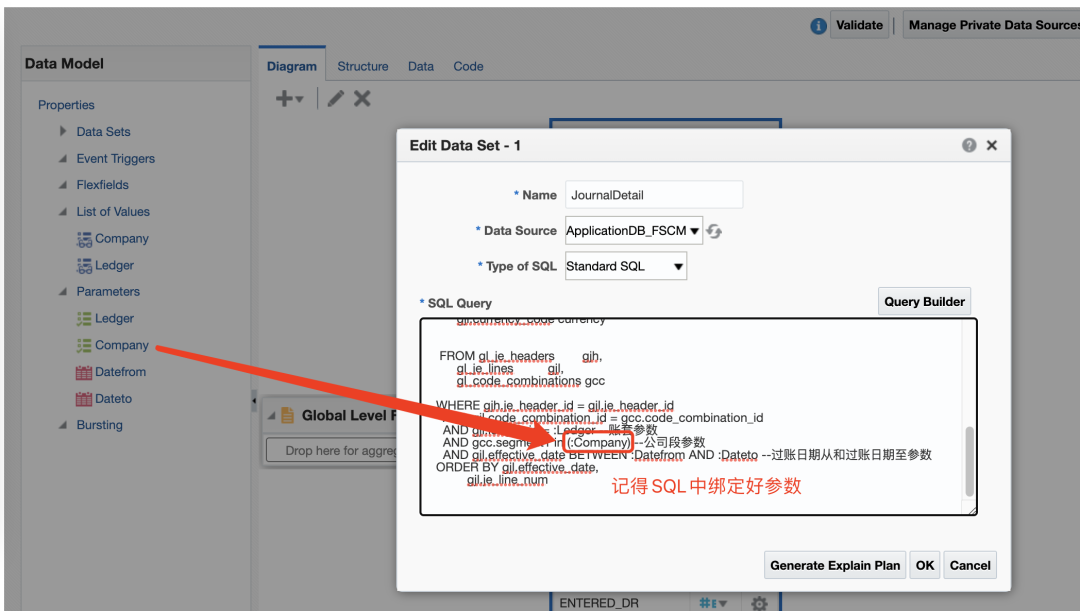Click the Name field JournalDetail
Viewport: 1080px width, 611px height.
point(654,195)
